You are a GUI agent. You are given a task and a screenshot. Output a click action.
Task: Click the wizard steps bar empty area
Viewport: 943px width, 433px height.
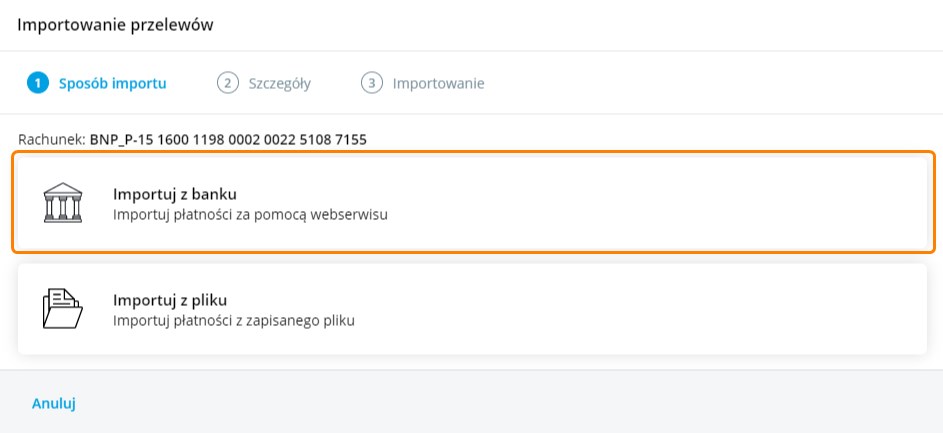[700, 83]
